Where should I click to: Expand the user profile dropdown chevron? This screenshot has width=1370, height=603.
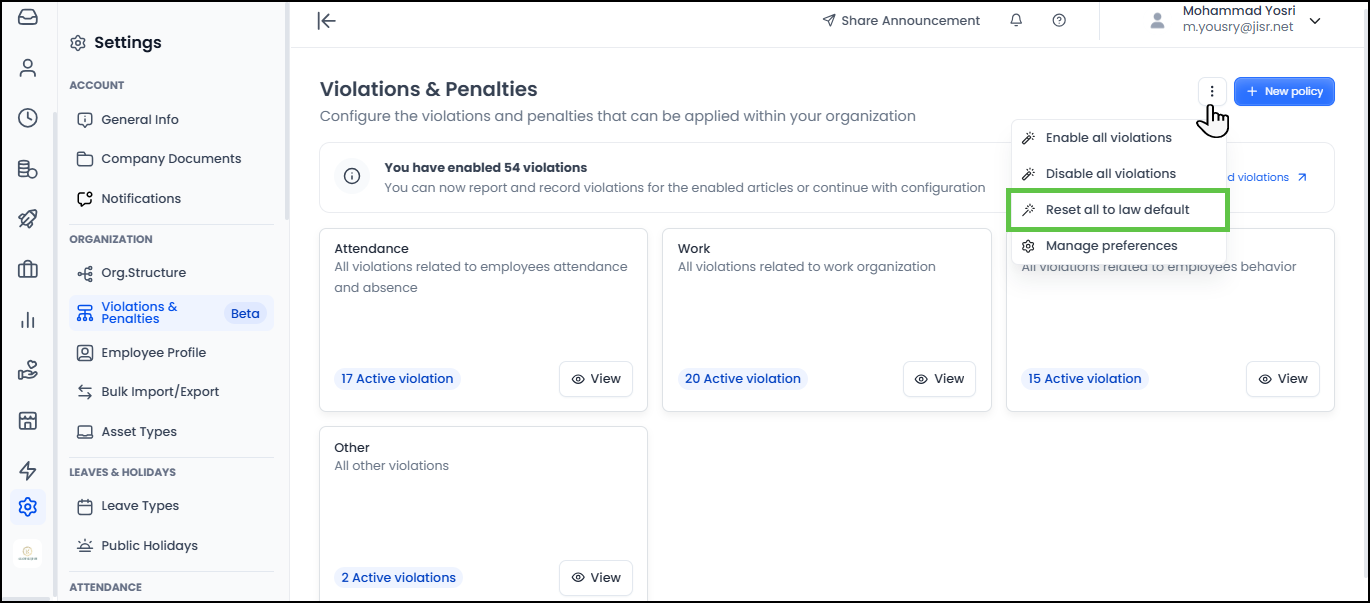tap(1315, 21)
